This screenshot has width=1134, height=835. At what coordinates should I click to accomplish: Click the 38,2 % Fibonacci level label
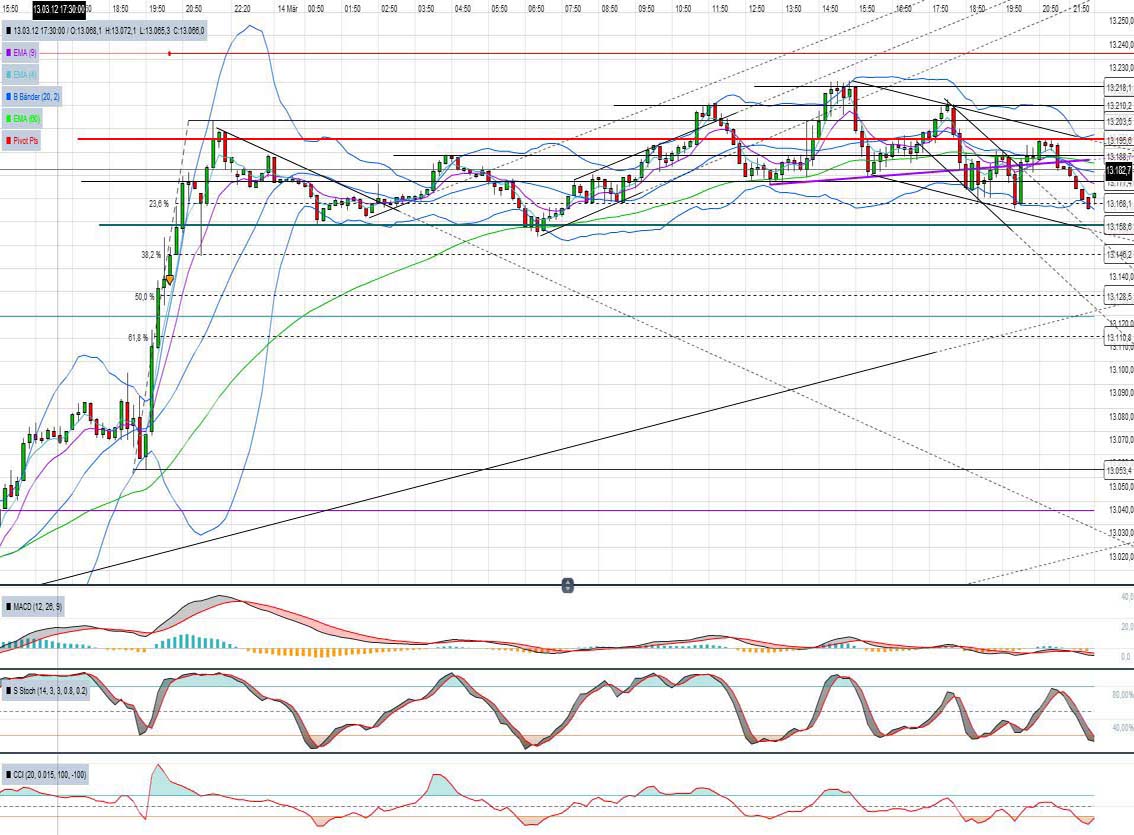coord(151,254)
